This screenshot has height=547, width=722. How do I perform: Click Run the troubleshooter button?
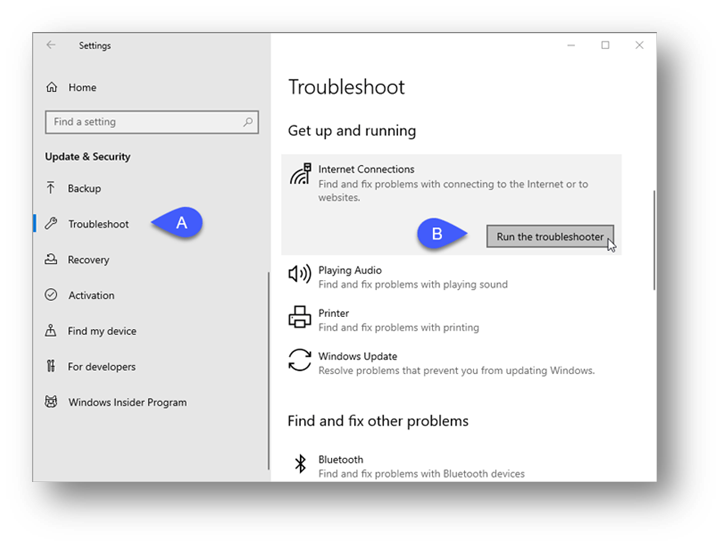[x=550, y=236]
